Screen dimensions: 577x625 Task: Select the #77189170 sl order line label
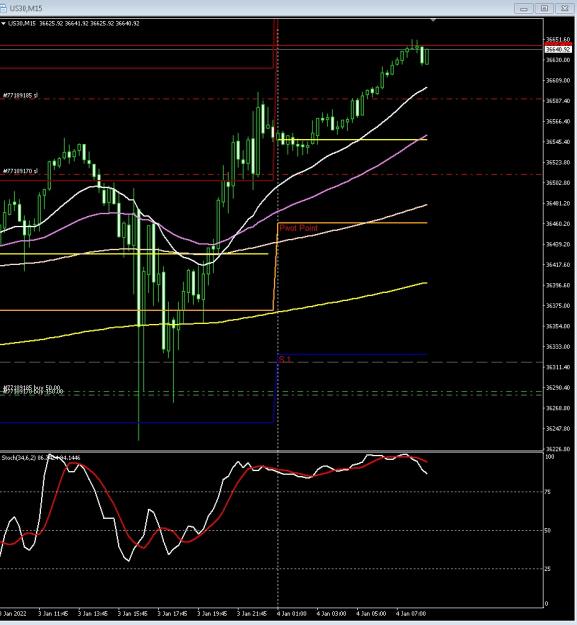(x=20, y=171)
